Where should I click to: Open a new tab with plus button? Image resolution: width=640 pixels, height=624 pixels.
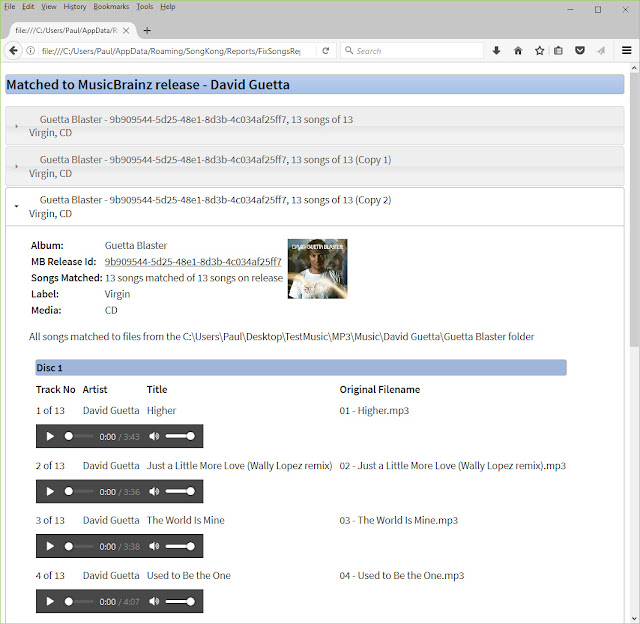(x=147, y=31)
